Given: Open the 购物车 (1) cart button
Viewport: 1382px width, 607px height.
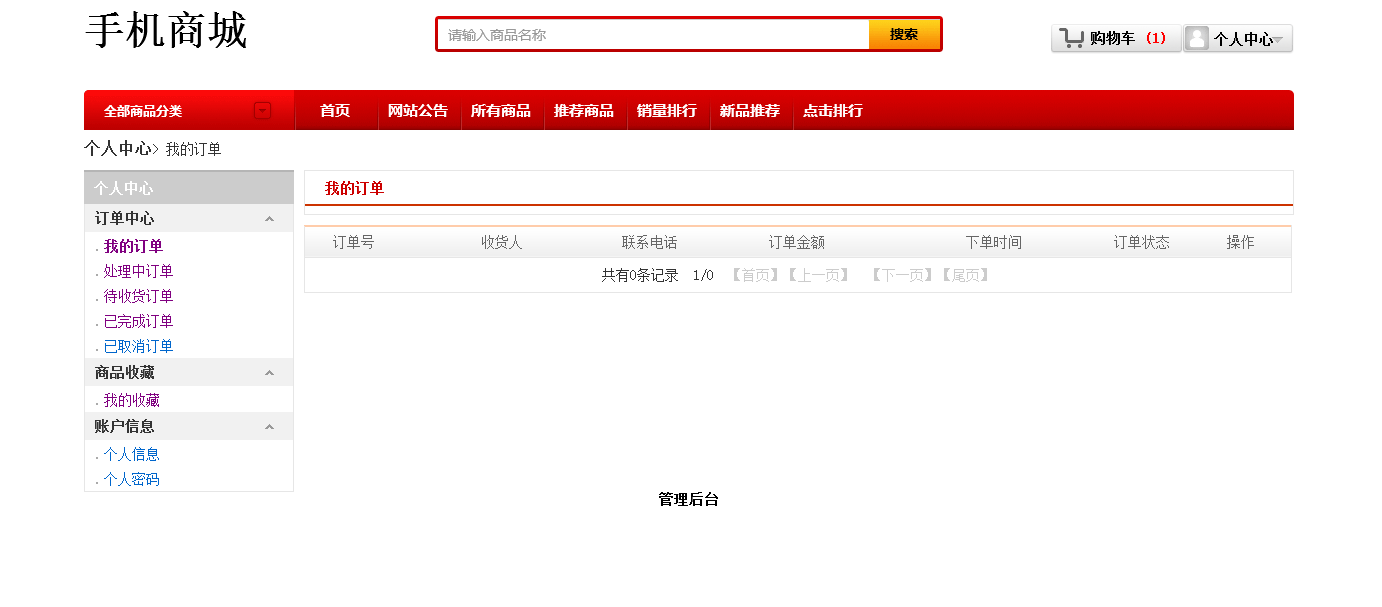Looking at the screenshot, I should [x=1116, y=38].
